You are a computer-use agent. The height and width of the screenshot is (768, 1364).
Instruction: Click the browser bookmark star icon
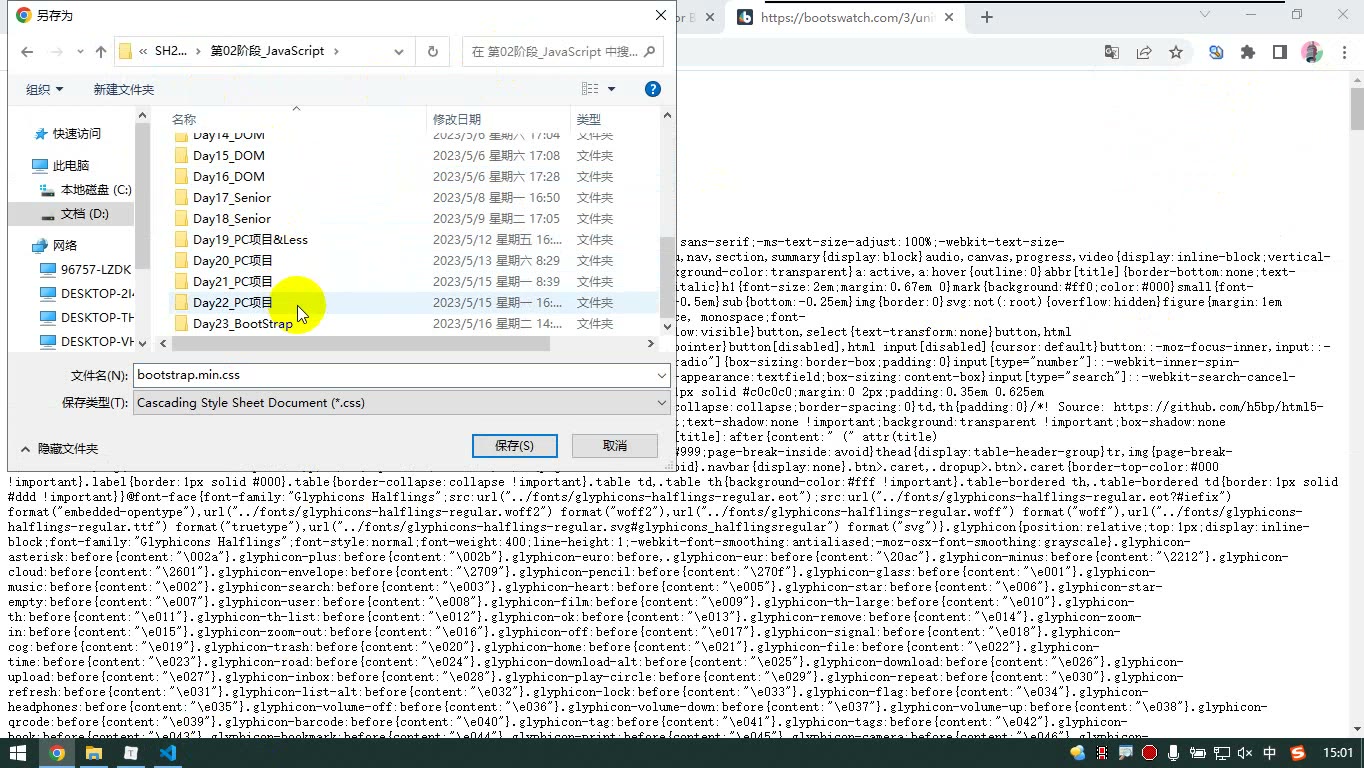tap(1176, 53)
